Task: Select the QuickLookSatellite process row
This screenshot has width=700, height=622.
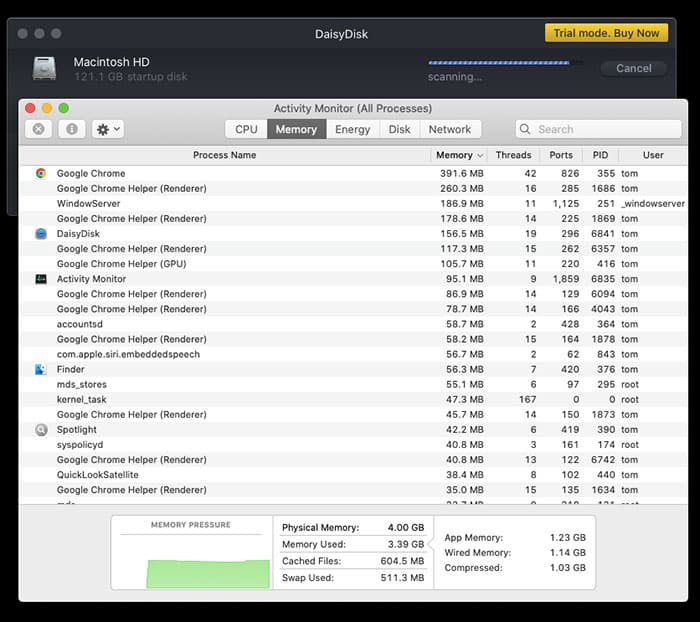Action: 354,475
